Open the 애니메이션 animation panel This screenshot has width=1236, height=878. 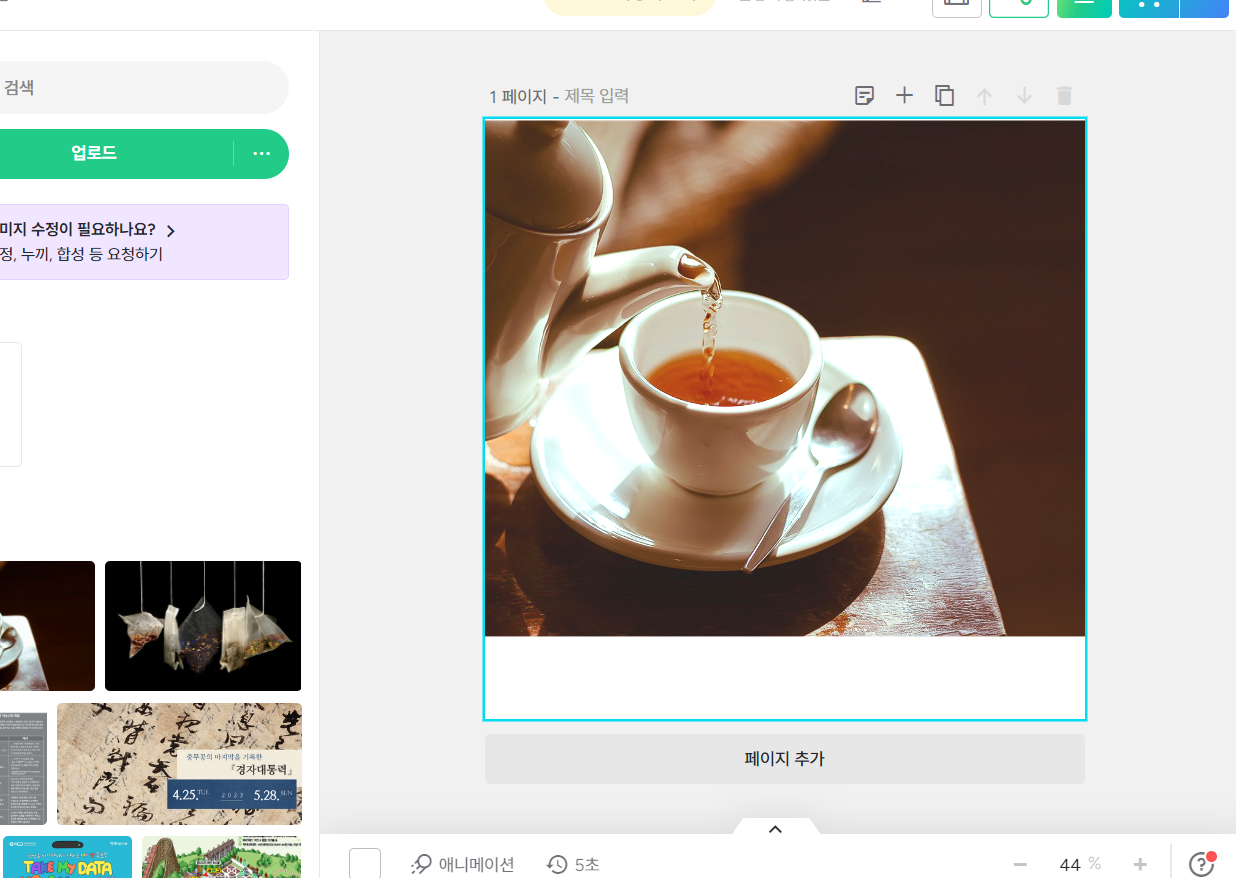[463, 864]
